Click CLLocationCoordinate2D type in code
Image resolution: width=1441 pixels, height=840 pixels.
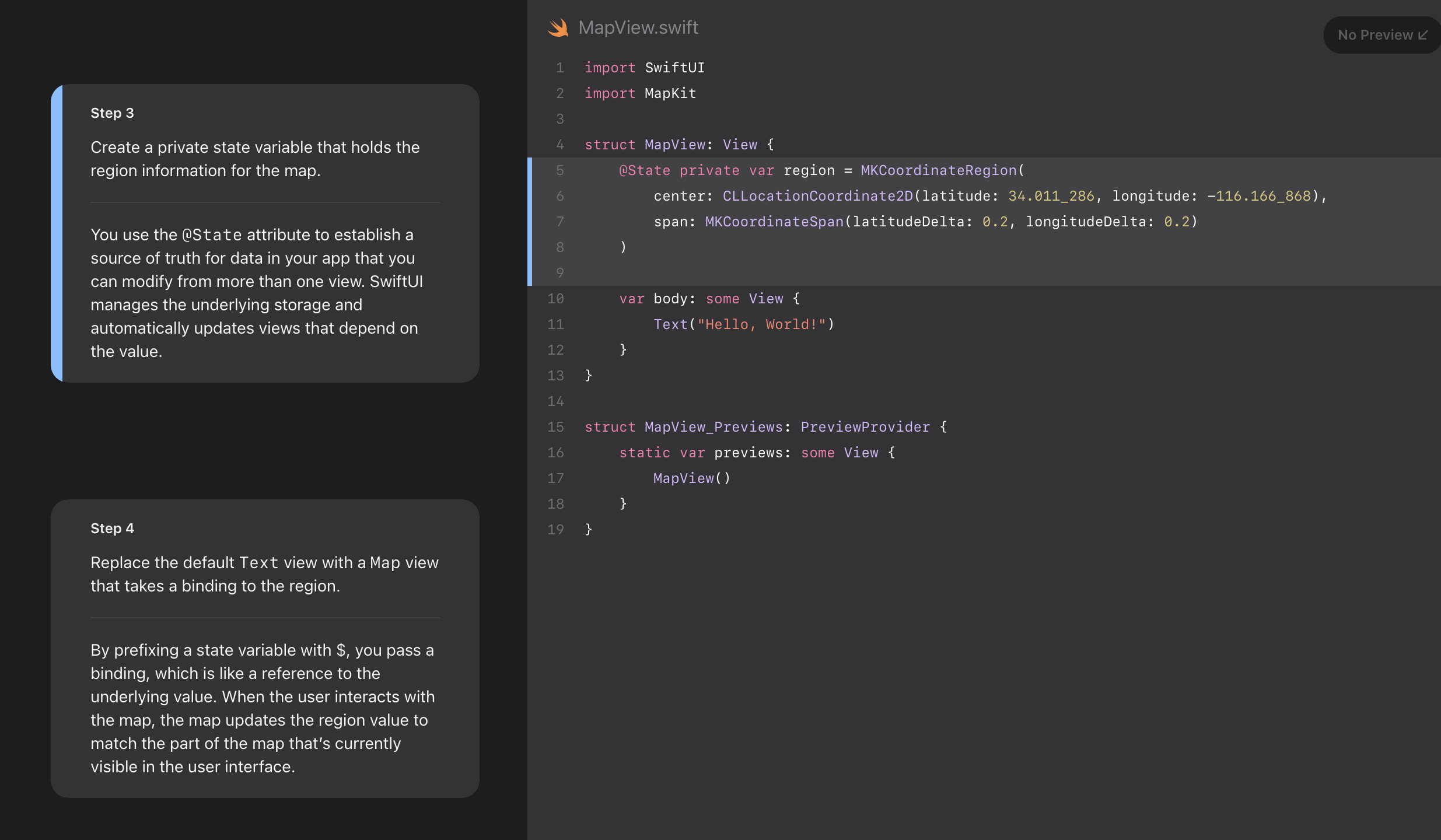tap(817, 196)
